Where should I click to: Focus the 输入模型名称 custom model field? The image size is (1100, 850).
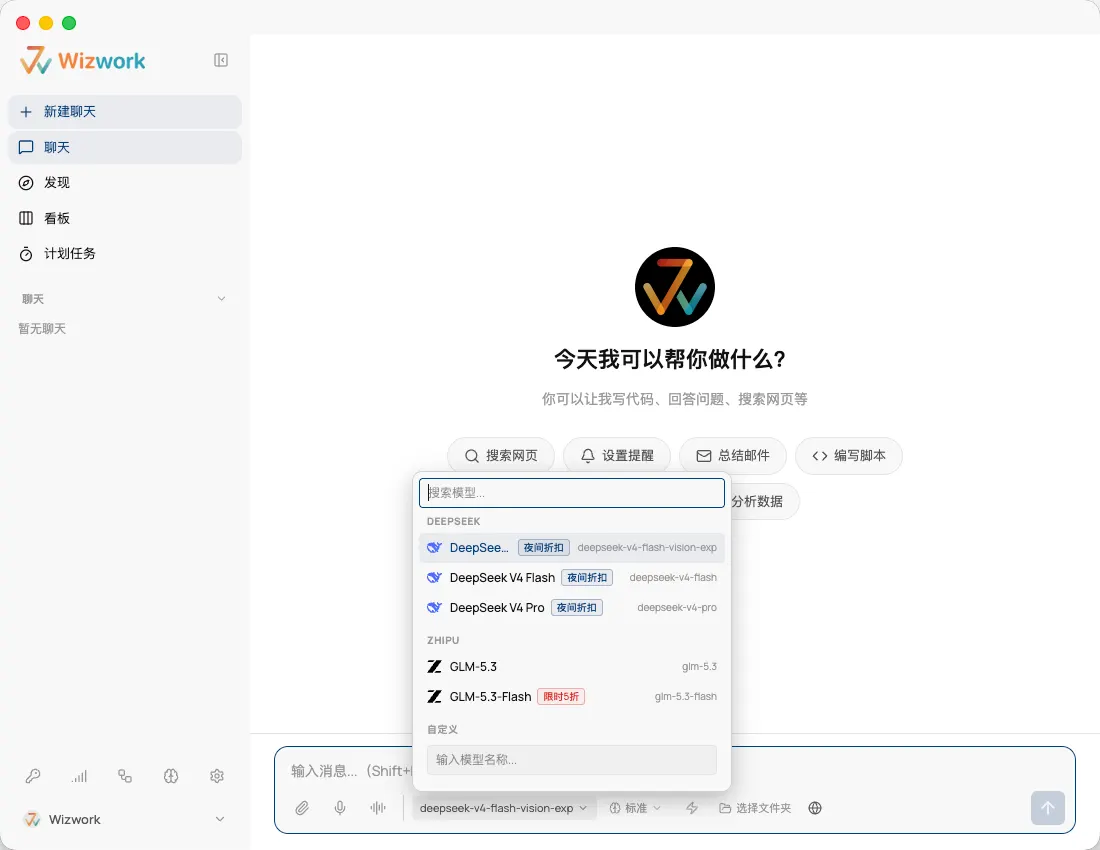[x=572, y=760]
